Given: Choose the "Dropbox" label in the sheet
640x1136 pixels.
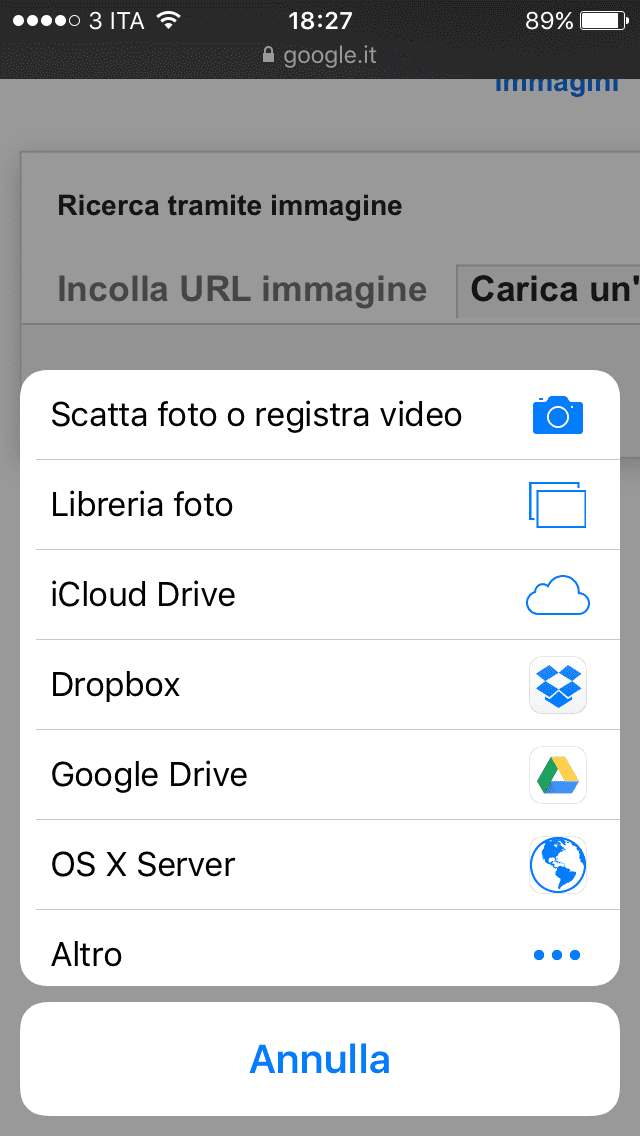Looking at the screenshot, I should (x=116, y=685).
